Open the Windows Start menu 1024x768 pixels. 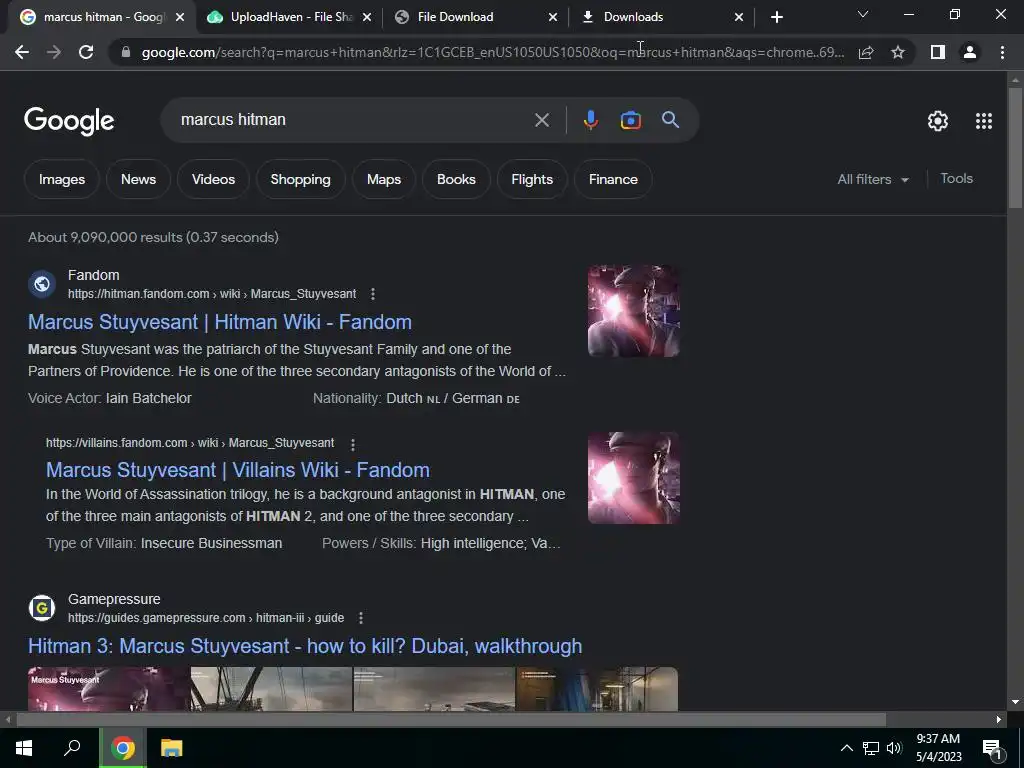coord(24,748)
